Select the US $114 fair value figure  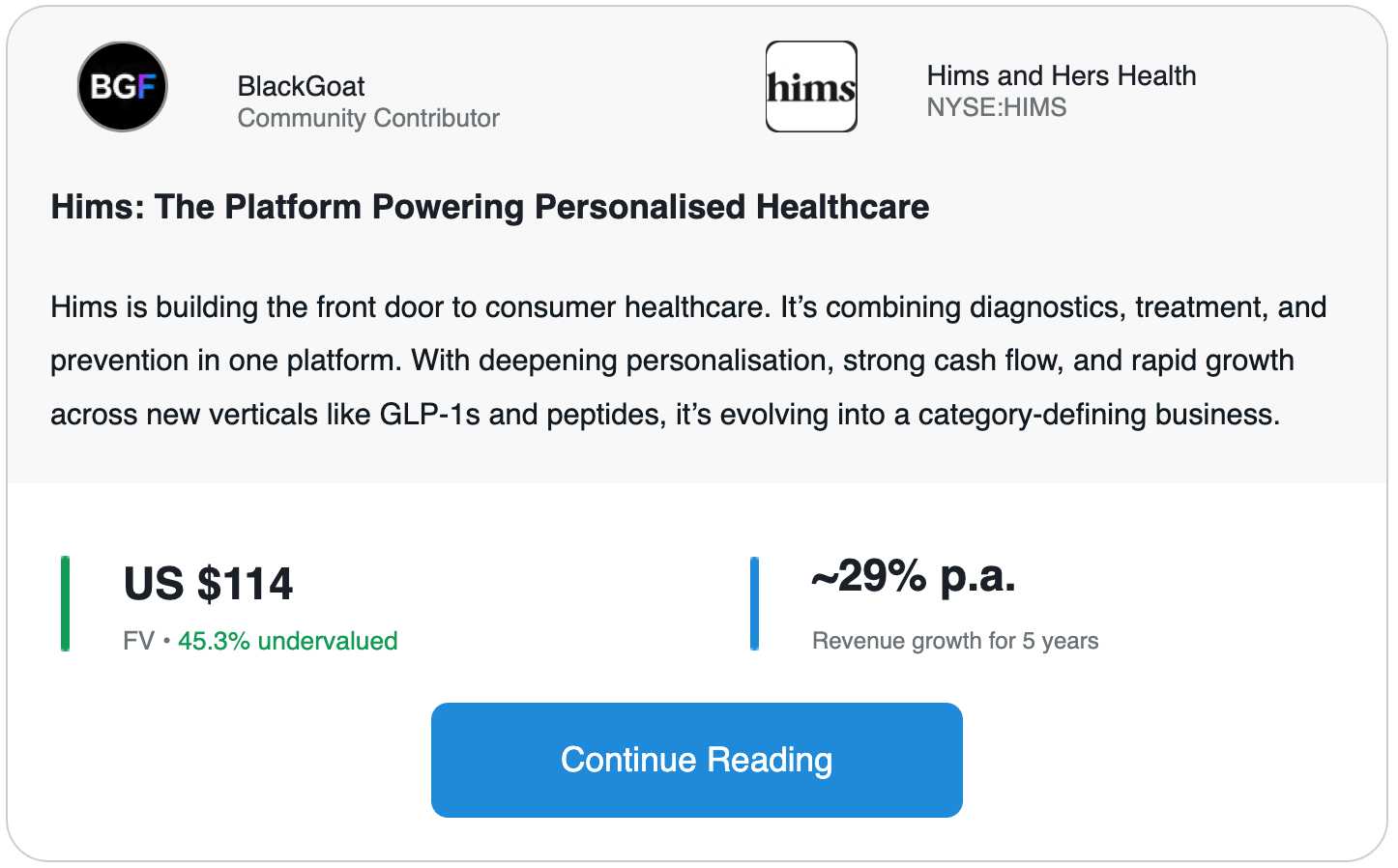(208, 584)
